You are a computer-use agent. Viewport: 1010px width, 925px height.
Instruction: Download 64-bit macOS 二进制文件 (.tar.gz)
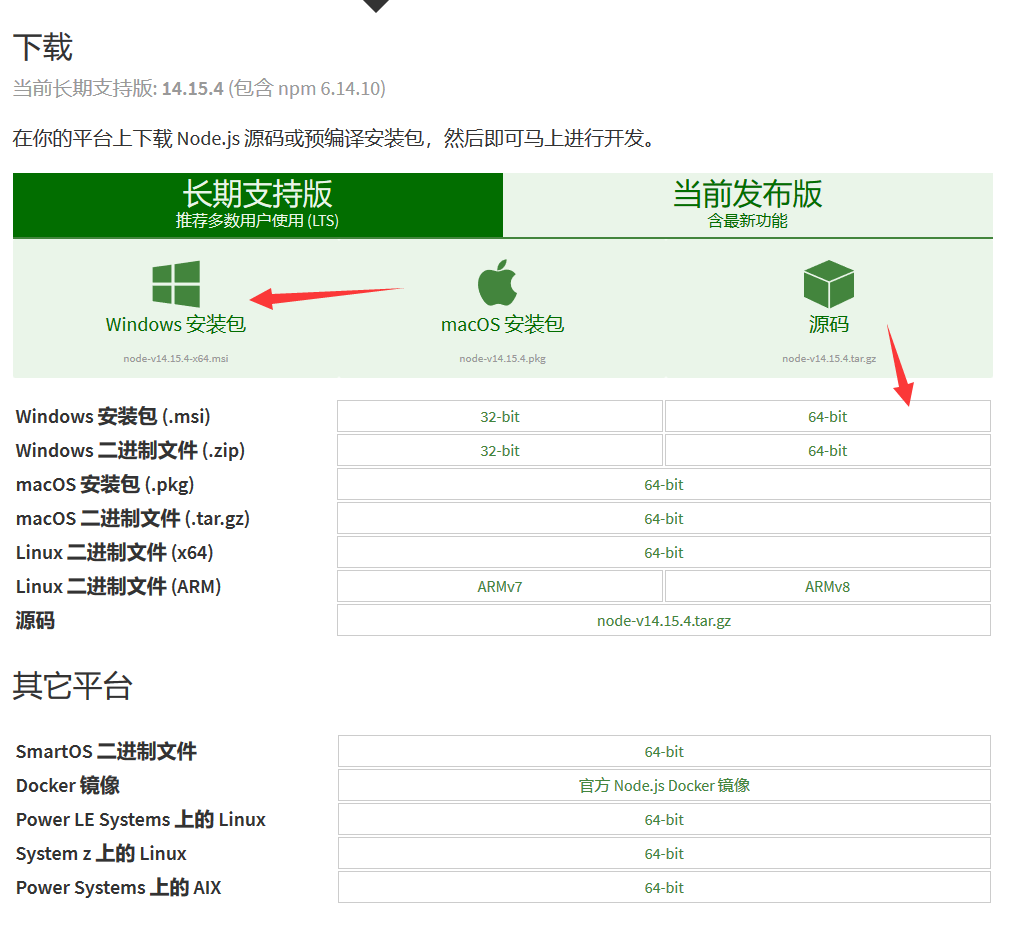coord(663,519)
